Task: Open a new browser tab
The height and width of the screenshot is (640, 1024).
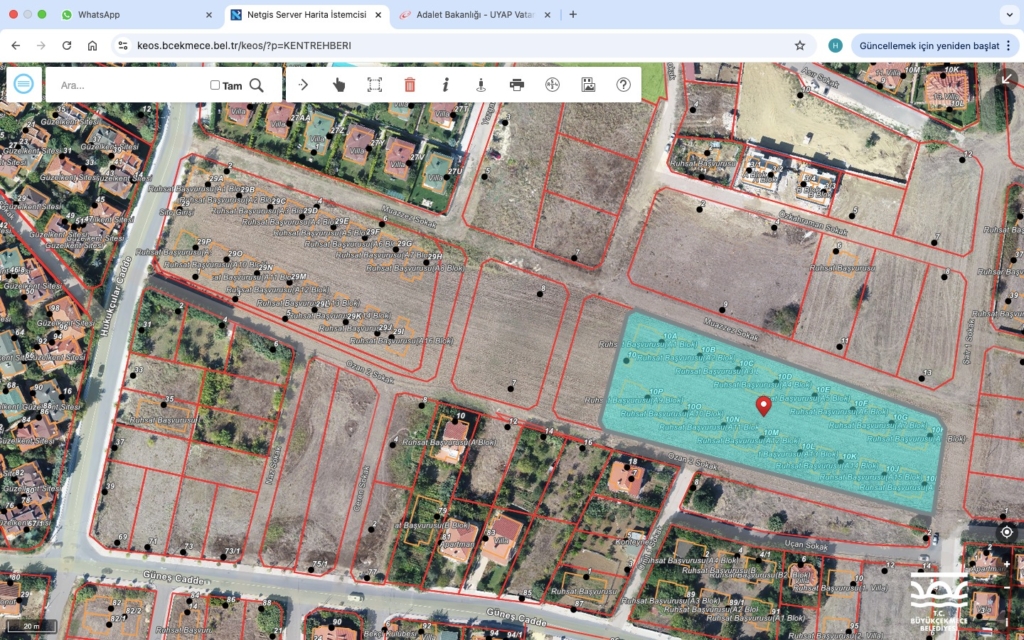Action: pos(573,14)
